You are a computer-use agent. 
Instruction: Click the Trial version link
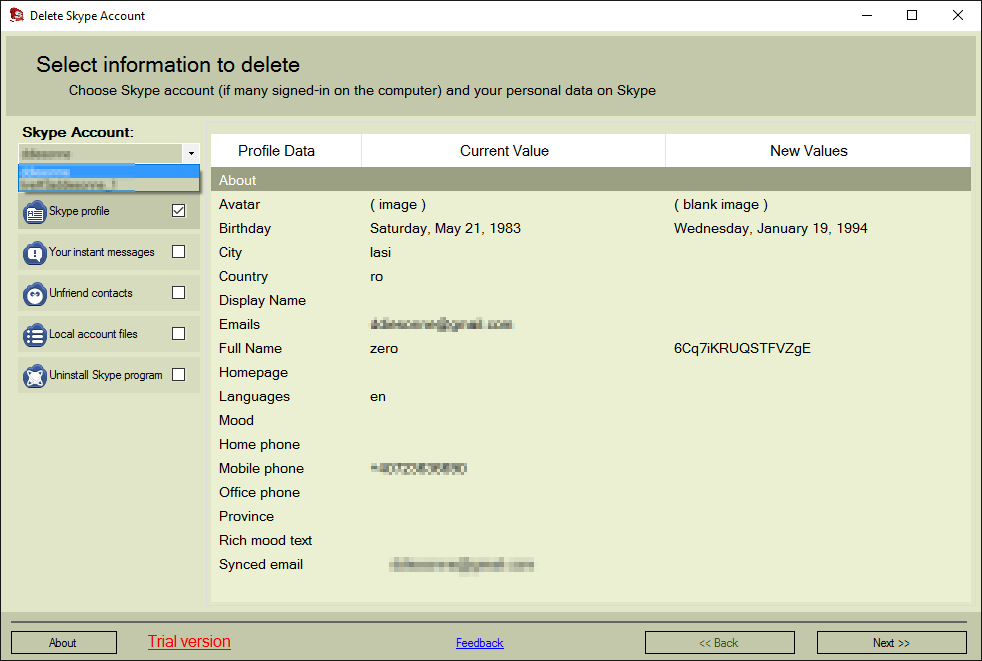coord(189,642)
